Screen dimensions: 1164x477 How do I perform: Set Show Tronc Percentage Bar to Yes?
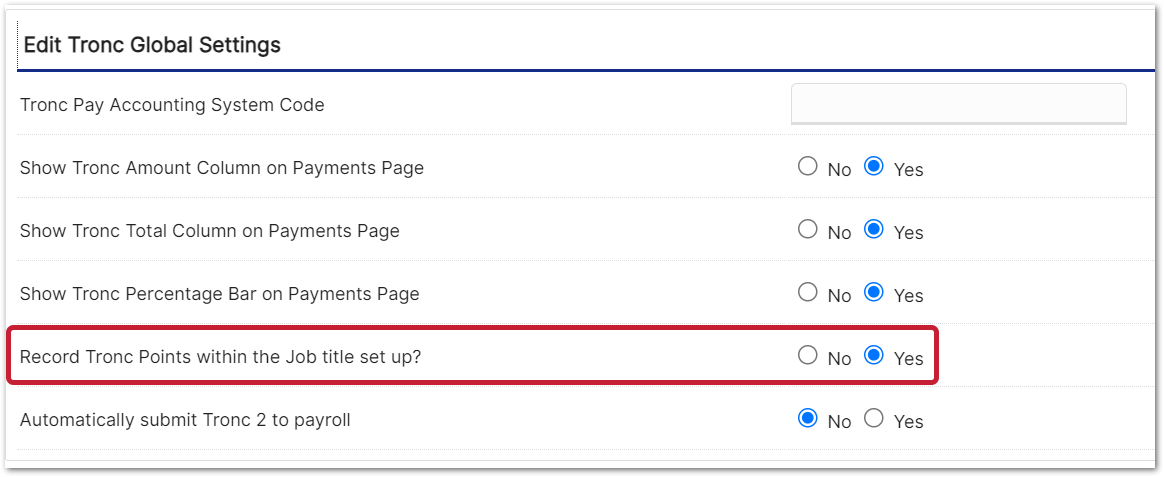[x=874, y=293]
